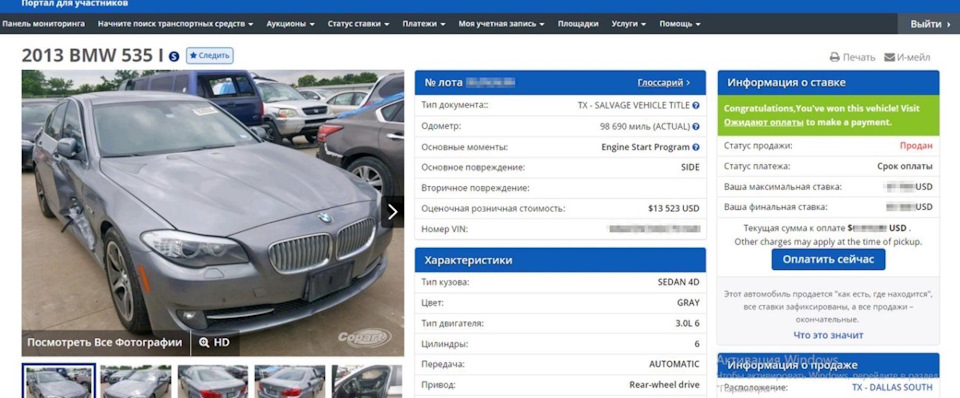The height and width of the screenshot is (398, 960).
Task: Select second thumbnail photo
Action: click(135, 381)
